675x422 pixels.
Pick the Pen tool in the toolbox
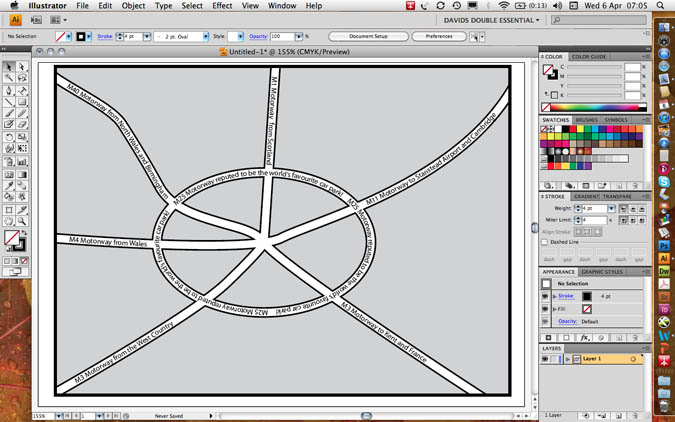coord(9,90)
